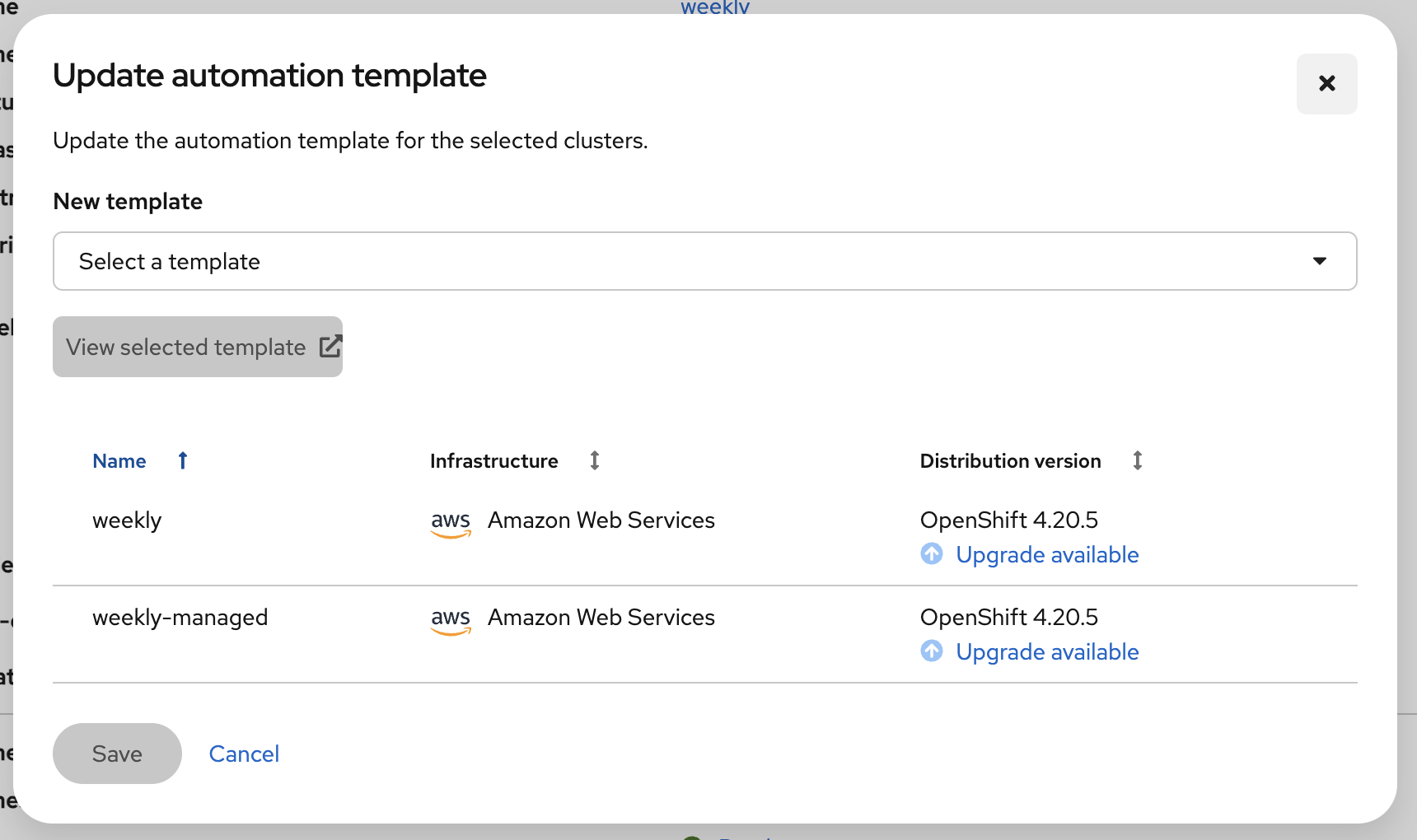Screen dimensions: 1417x840
Task: Select the weekly-managed cluster name cell
Action: click(180, 618)
